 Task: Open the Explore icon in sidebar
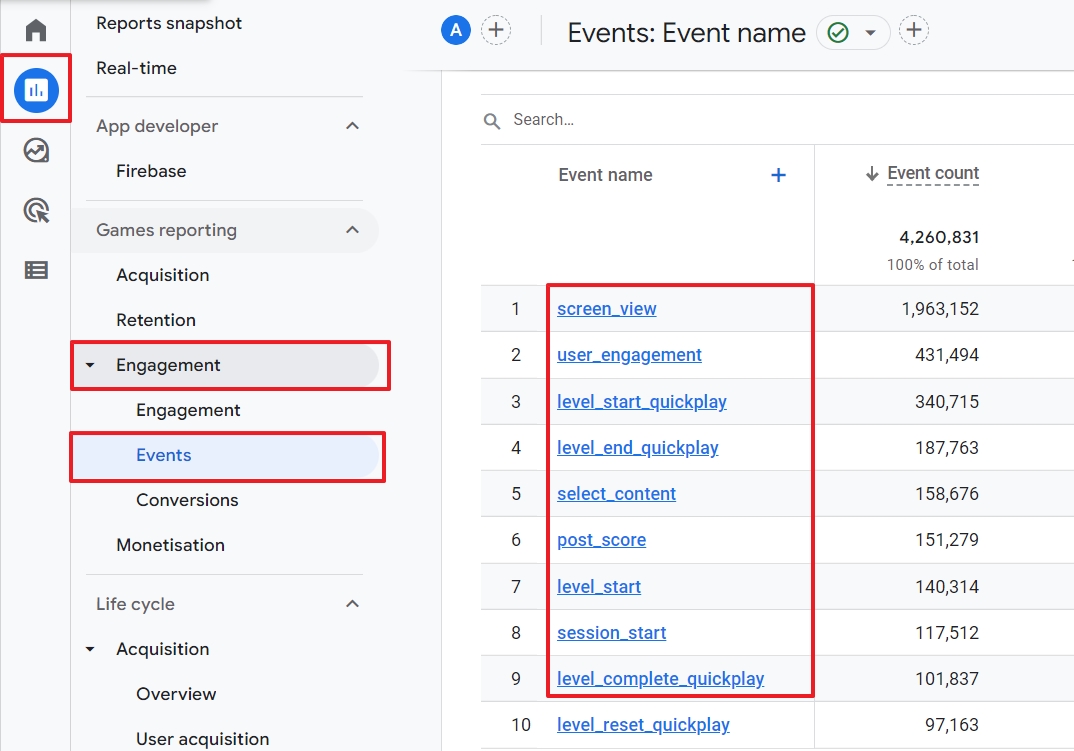[x=36, y=151]
